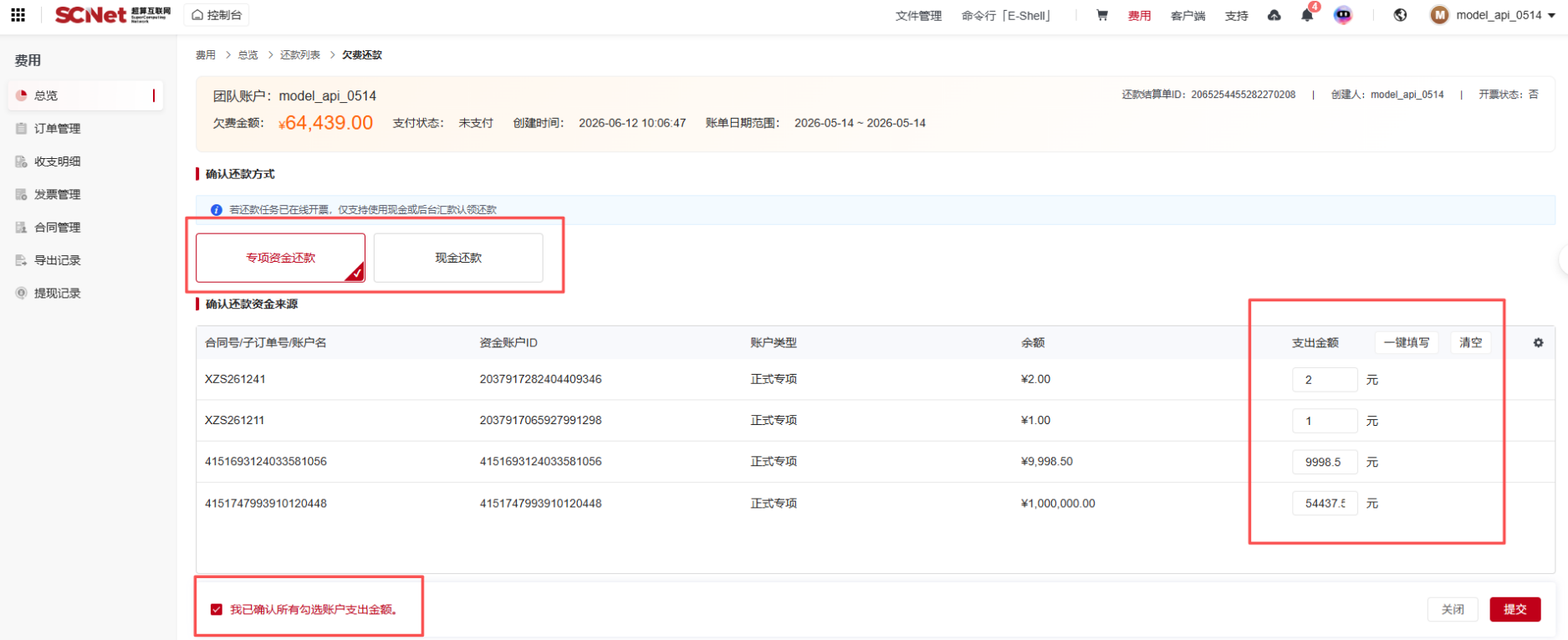Click 清空 to clear amounts
The image size is (1568, 640).
(x=1470, y=342)
